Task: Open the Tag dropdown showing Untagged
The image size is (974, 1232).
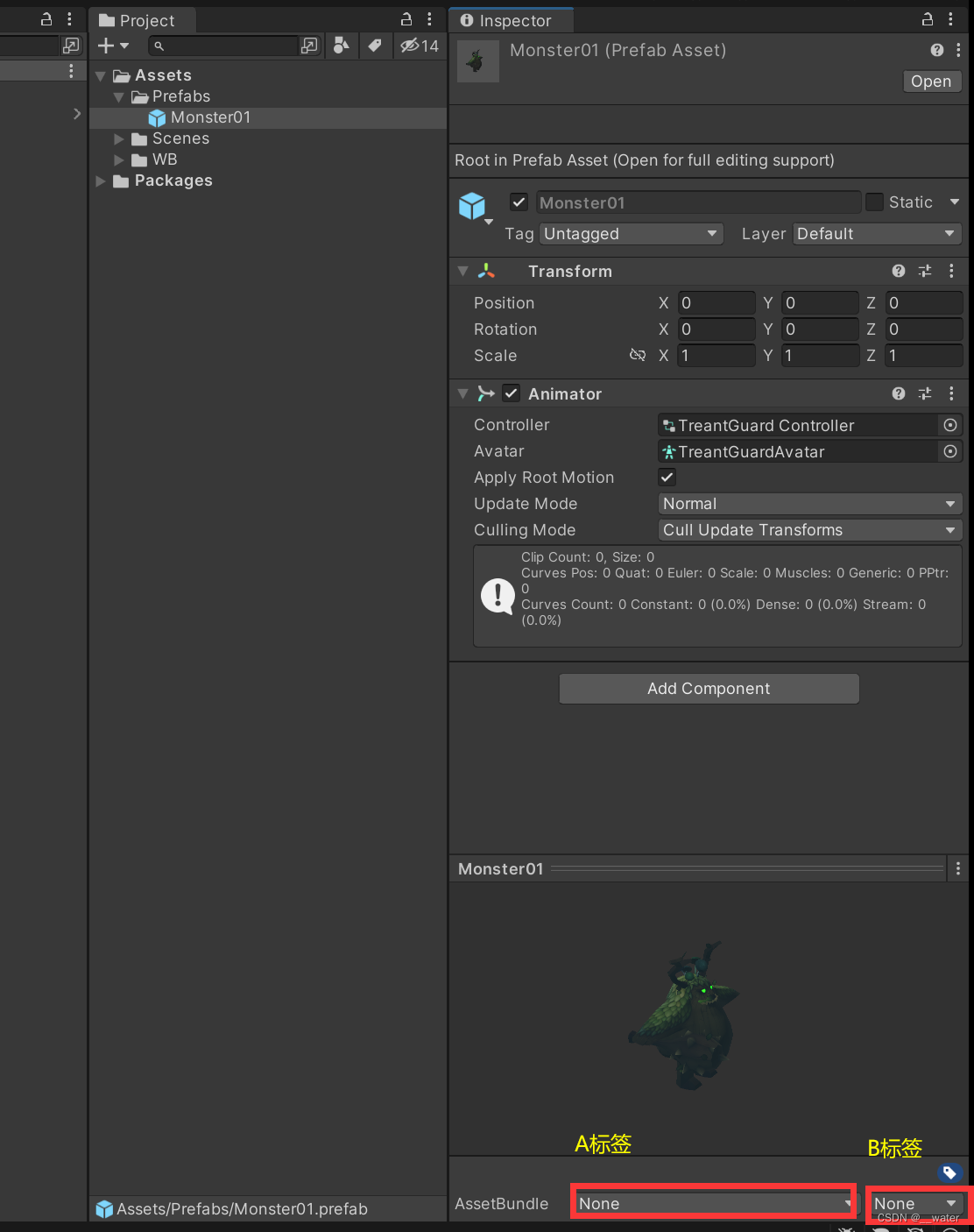Action: (x=631, y=233)
